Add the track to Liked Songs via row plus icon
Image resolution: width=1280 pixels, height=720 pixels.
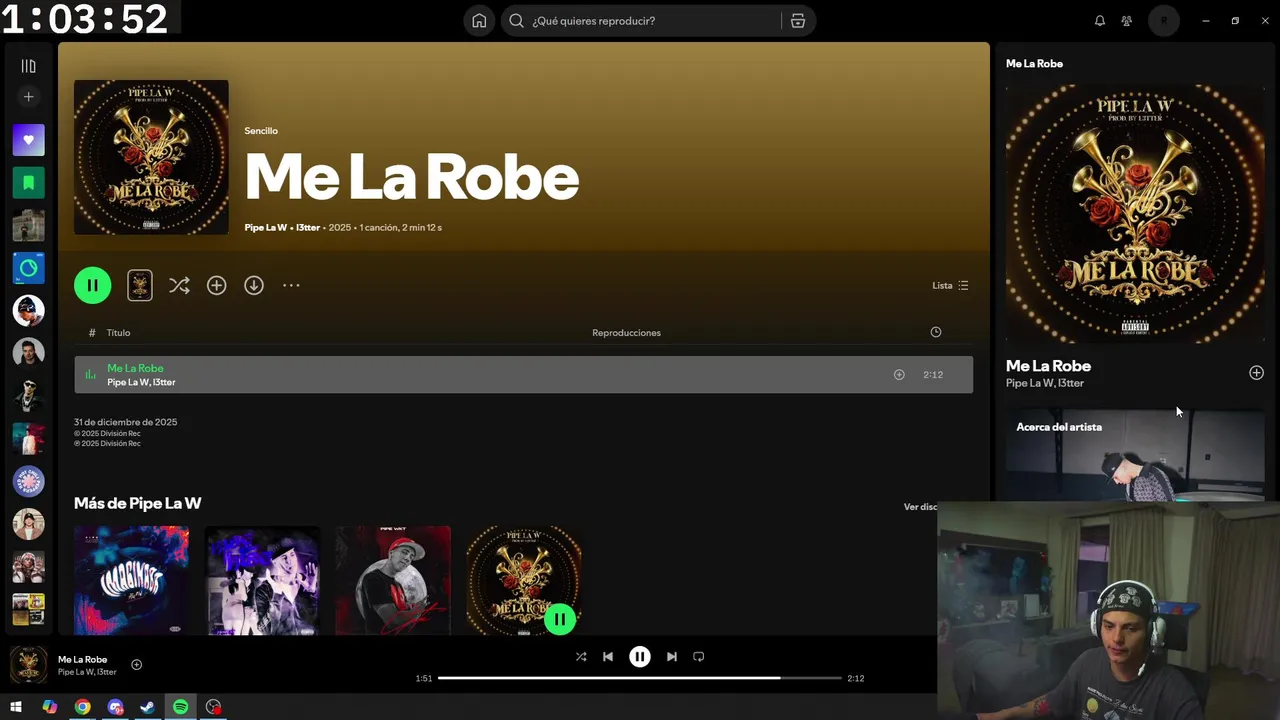(899, 375)
